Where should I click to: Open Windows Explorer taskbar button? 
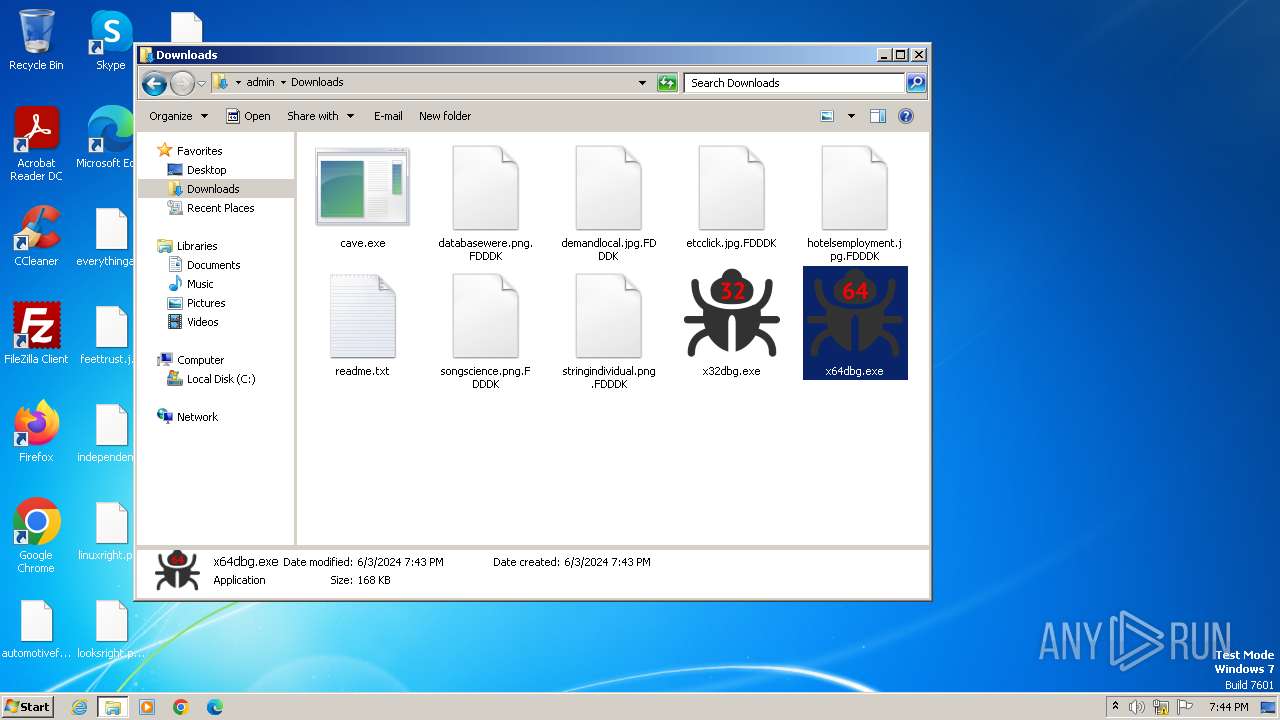point(113,707)
